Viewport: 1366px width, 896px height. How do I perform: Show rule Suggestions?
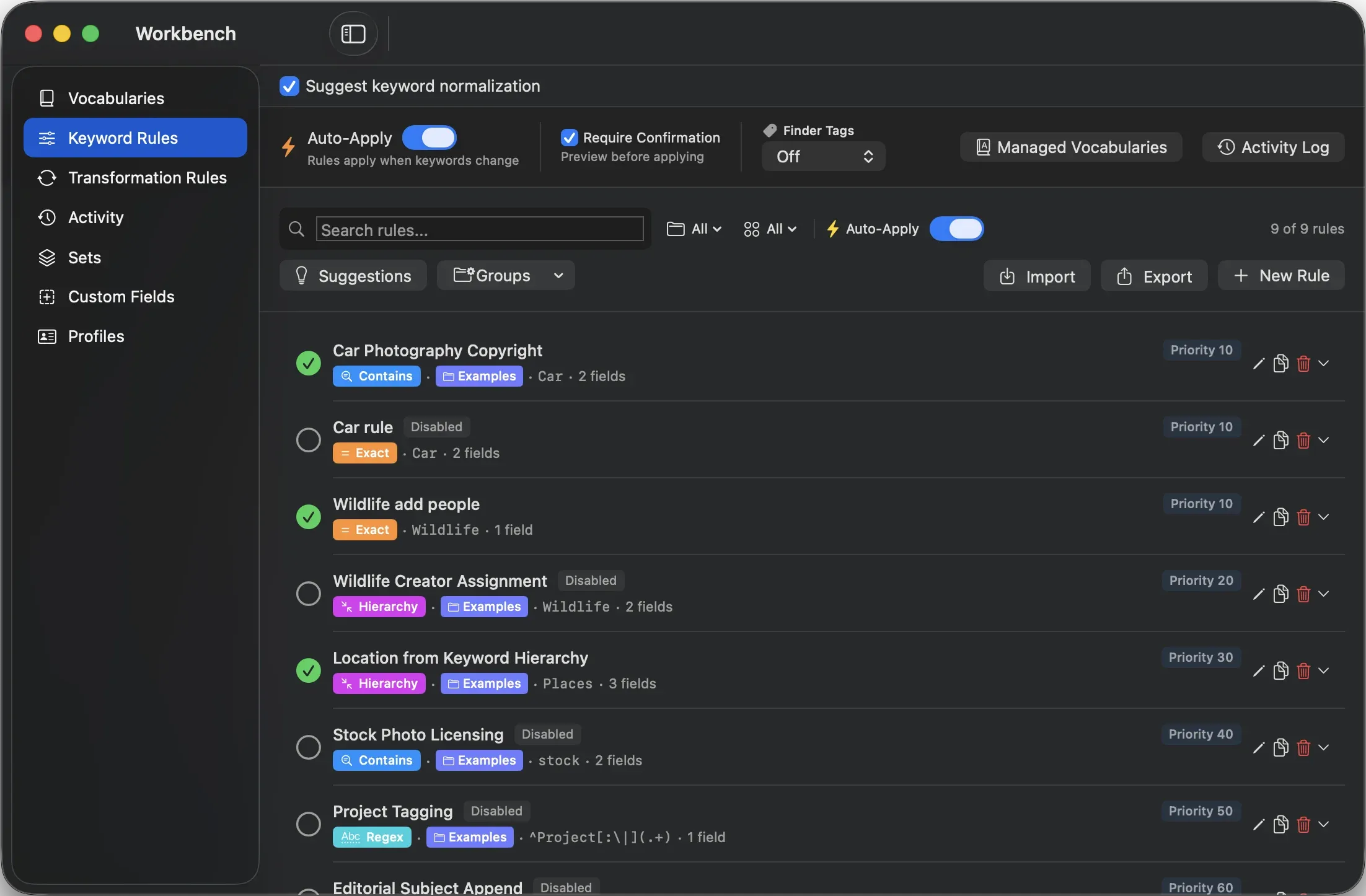[353, 275]
